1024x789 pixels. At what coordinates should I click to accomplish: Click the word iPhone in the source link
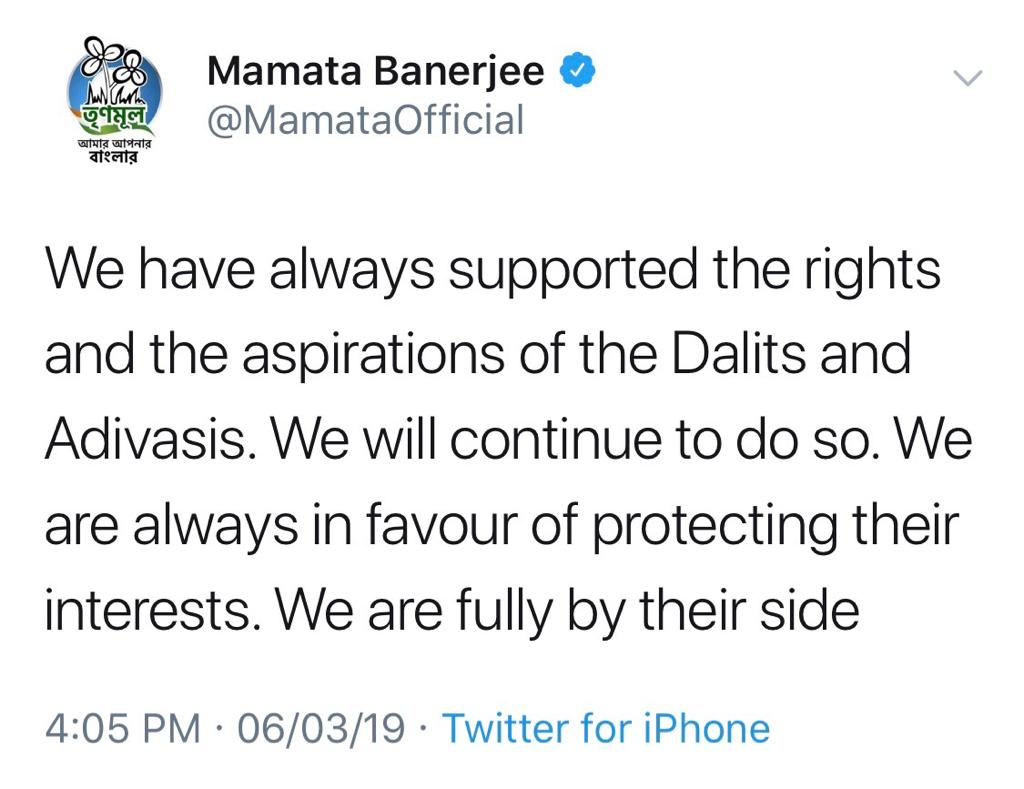coord(707,728)
